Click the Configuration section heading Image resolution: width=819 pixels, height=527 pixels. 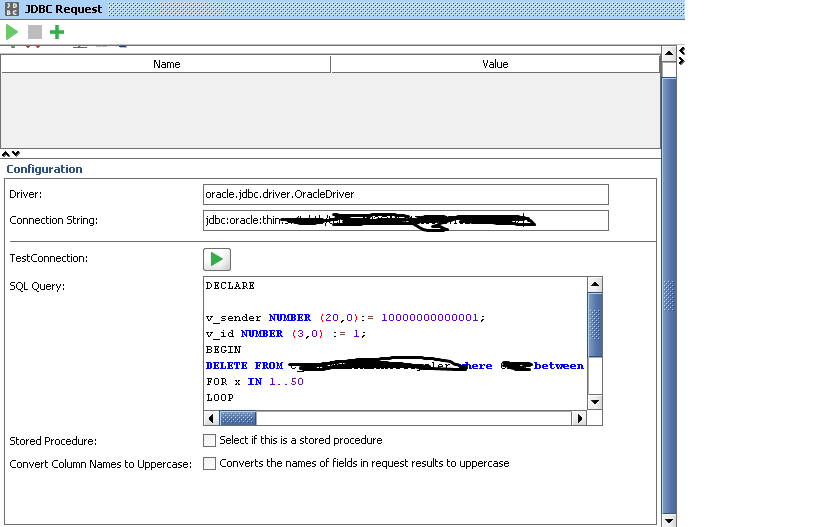click(x=44, y=169)
